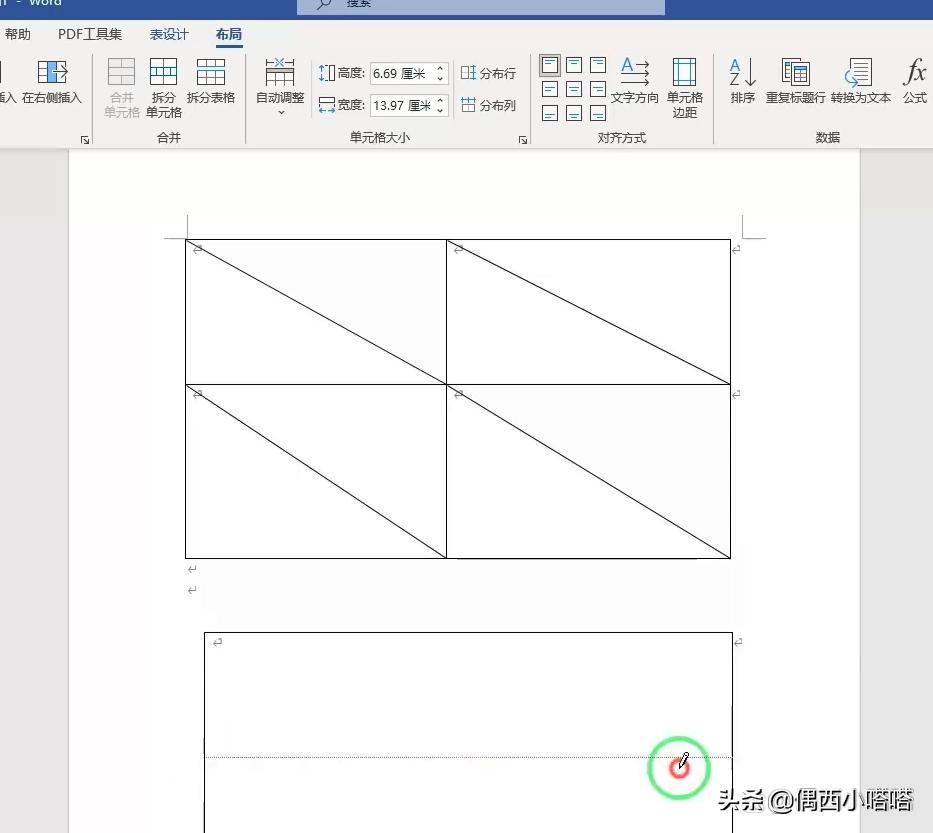Click Distribute Columns (分布列)

pyautogui.click(x=490, y=105)
